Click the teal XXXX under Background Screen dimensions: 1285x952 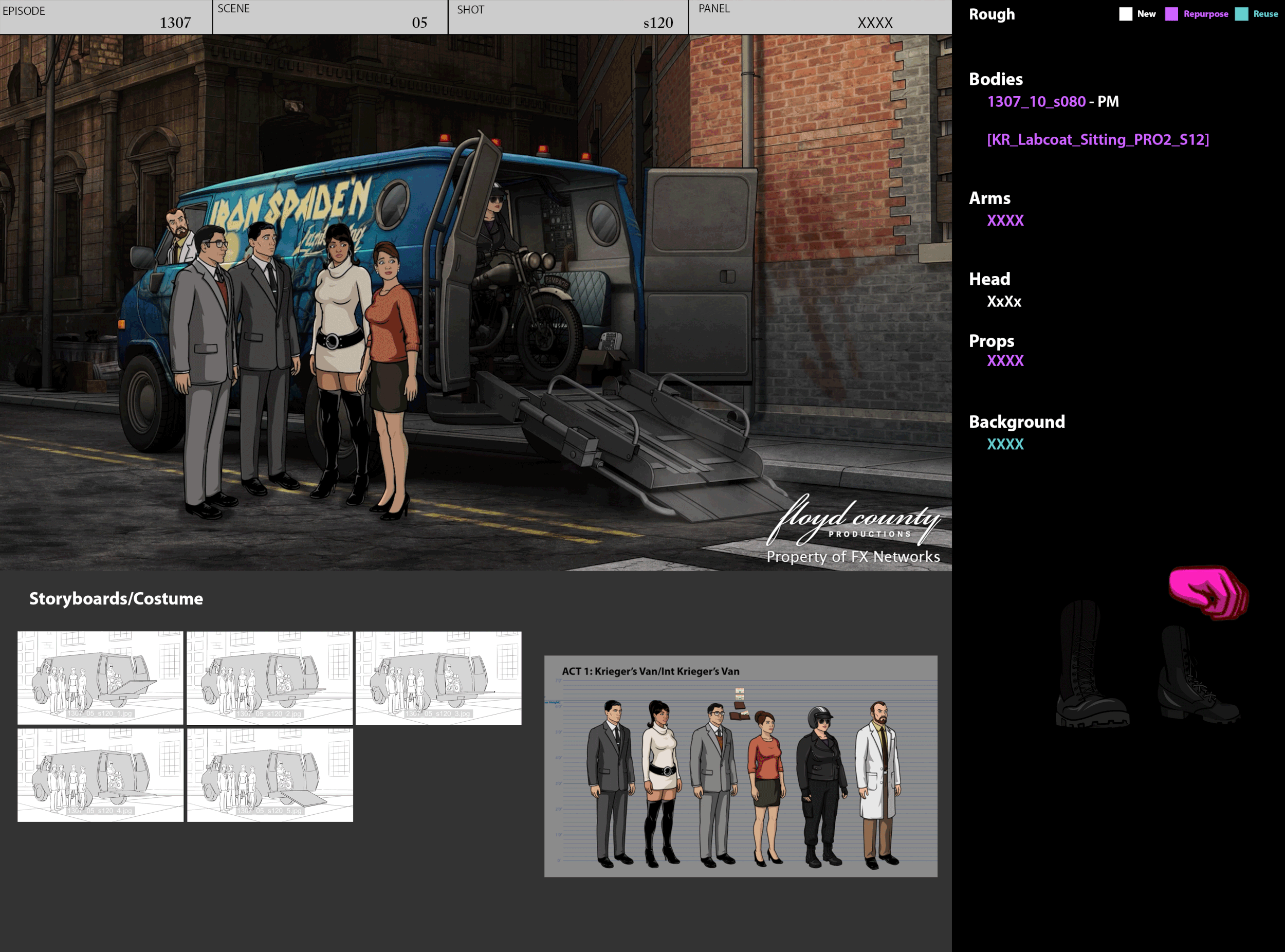click(1005, 444)
